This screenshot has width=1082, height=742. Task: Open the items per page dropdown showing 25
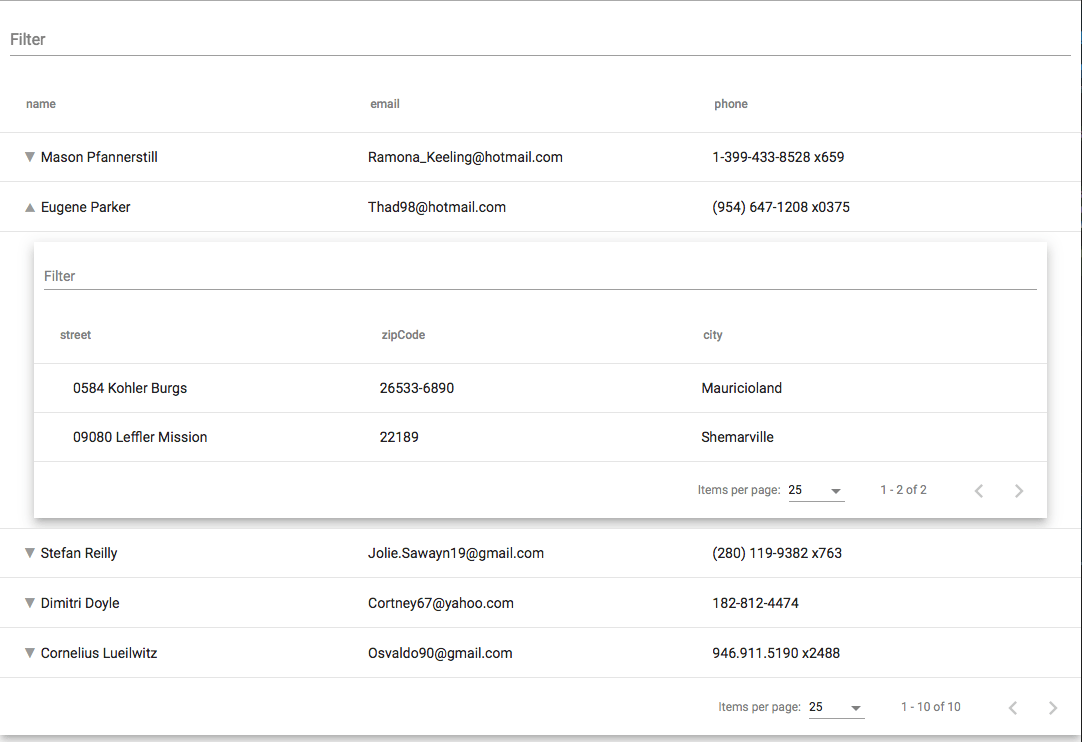(837, 707)
